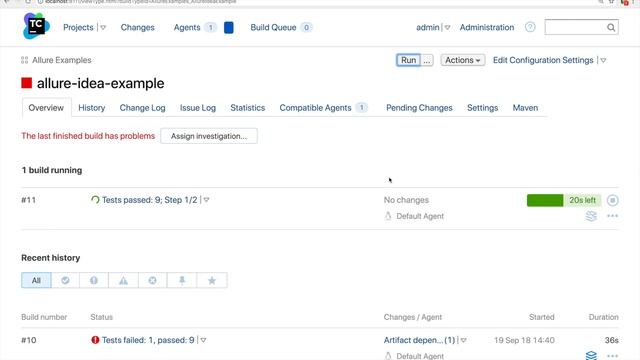Filter history by warning triangle builds
Viewport: 640px width, 360px height.
123,280
